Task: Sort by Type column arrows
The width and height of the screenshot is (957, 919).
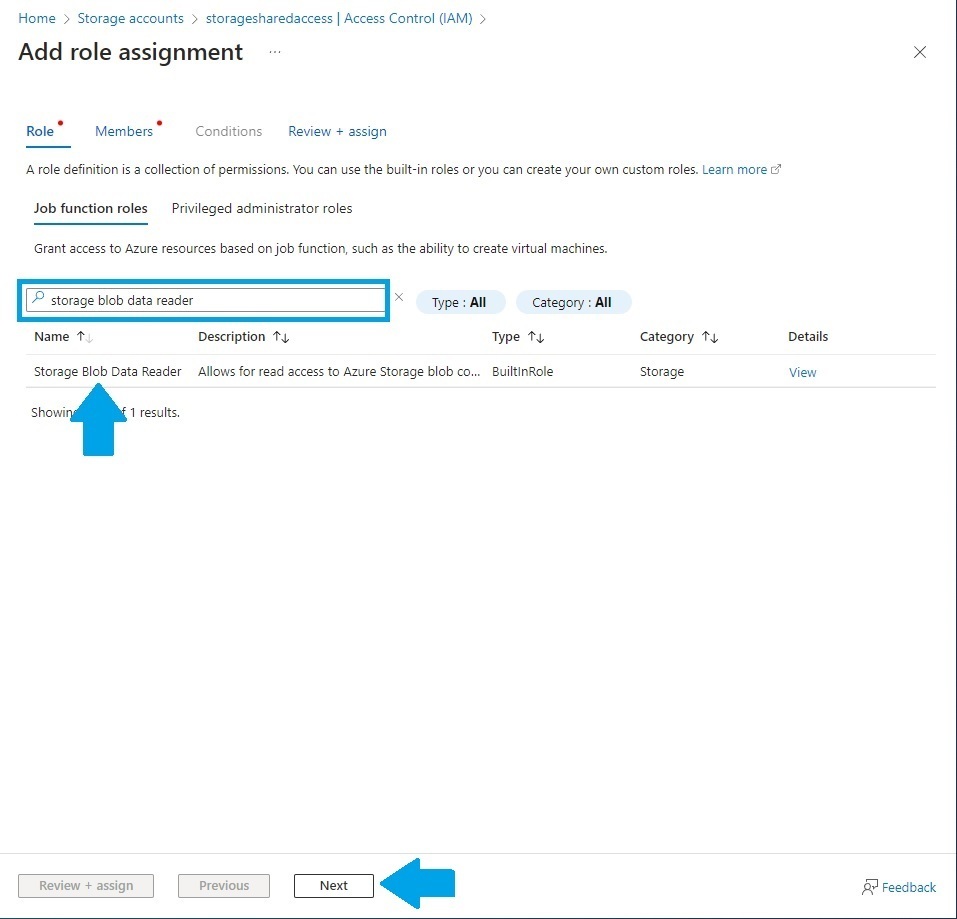Action: [536, 337]
